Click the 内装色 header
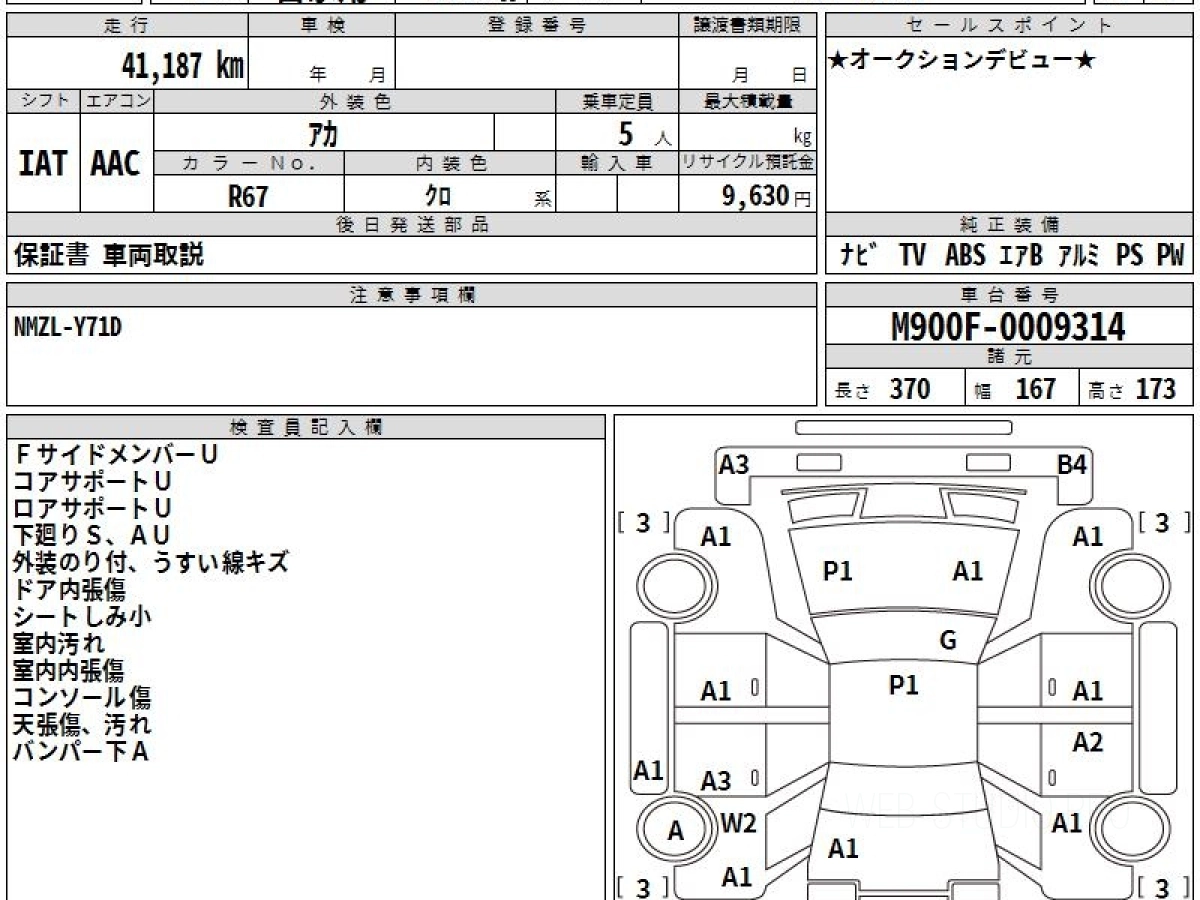The width and height of the screenshot is (1200, 900). [450, 163]
